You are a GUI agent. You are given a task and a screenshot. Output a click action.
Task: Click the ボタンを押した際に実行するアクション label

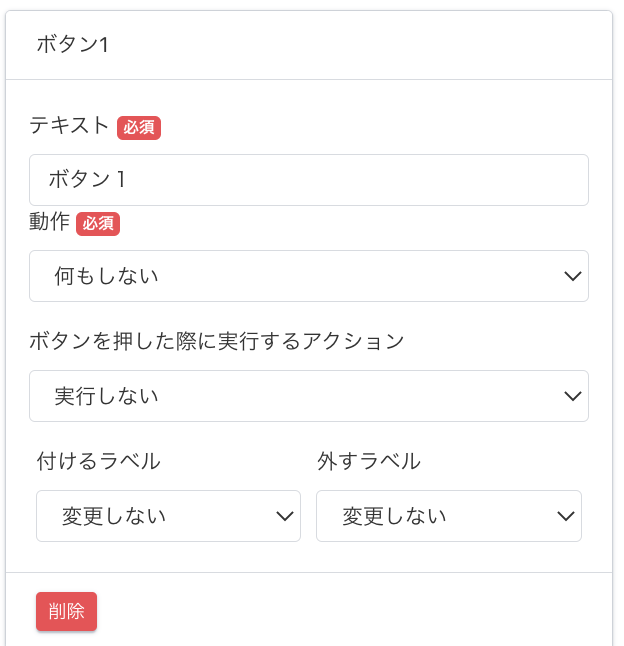[x=216, y=341]
